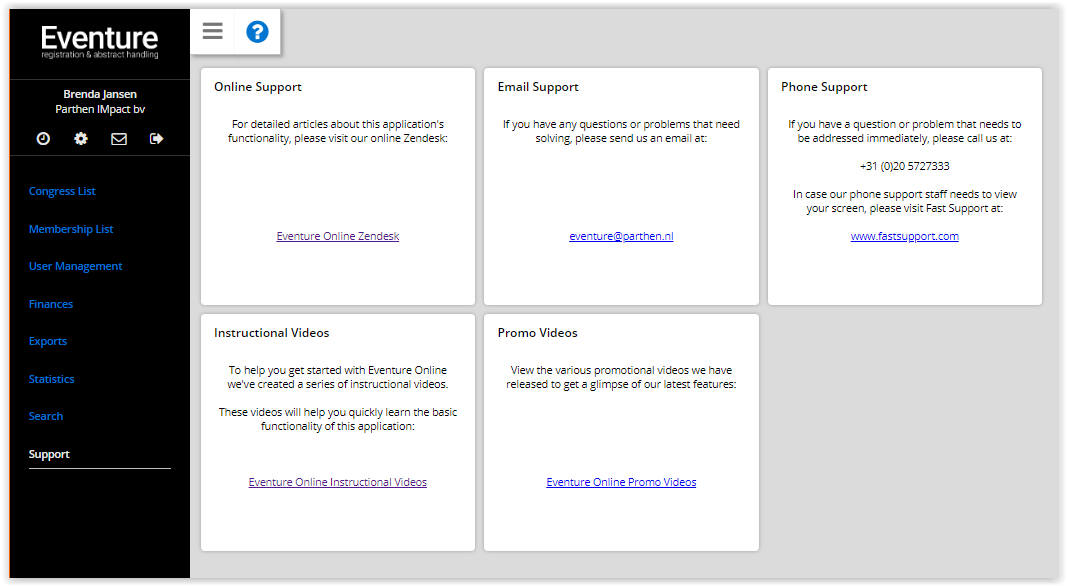Click the Online Support card heading
Screen dimensions: 1067x586
tap(258, 87)
